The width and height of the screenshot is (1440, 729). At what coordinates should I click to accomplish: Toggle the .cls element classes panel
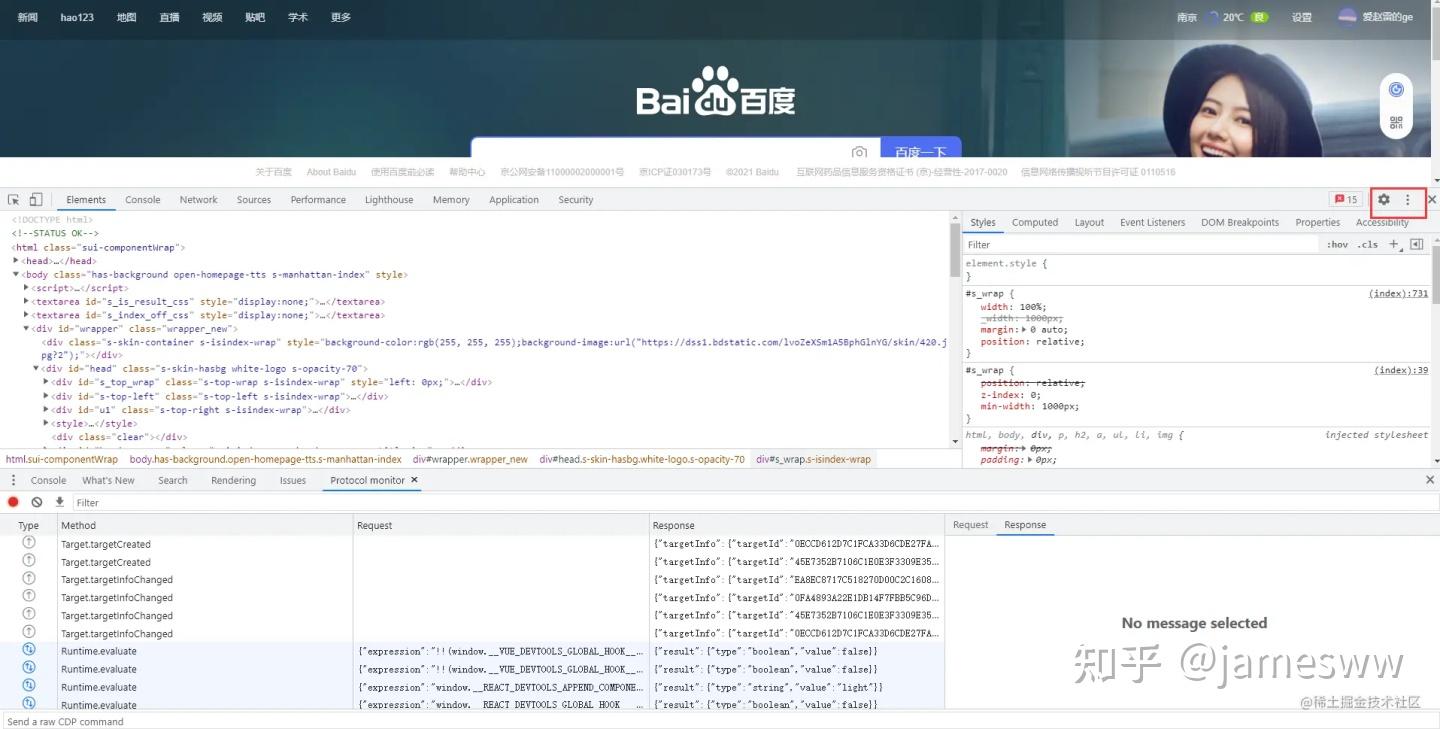click(x=1367, y=244)
